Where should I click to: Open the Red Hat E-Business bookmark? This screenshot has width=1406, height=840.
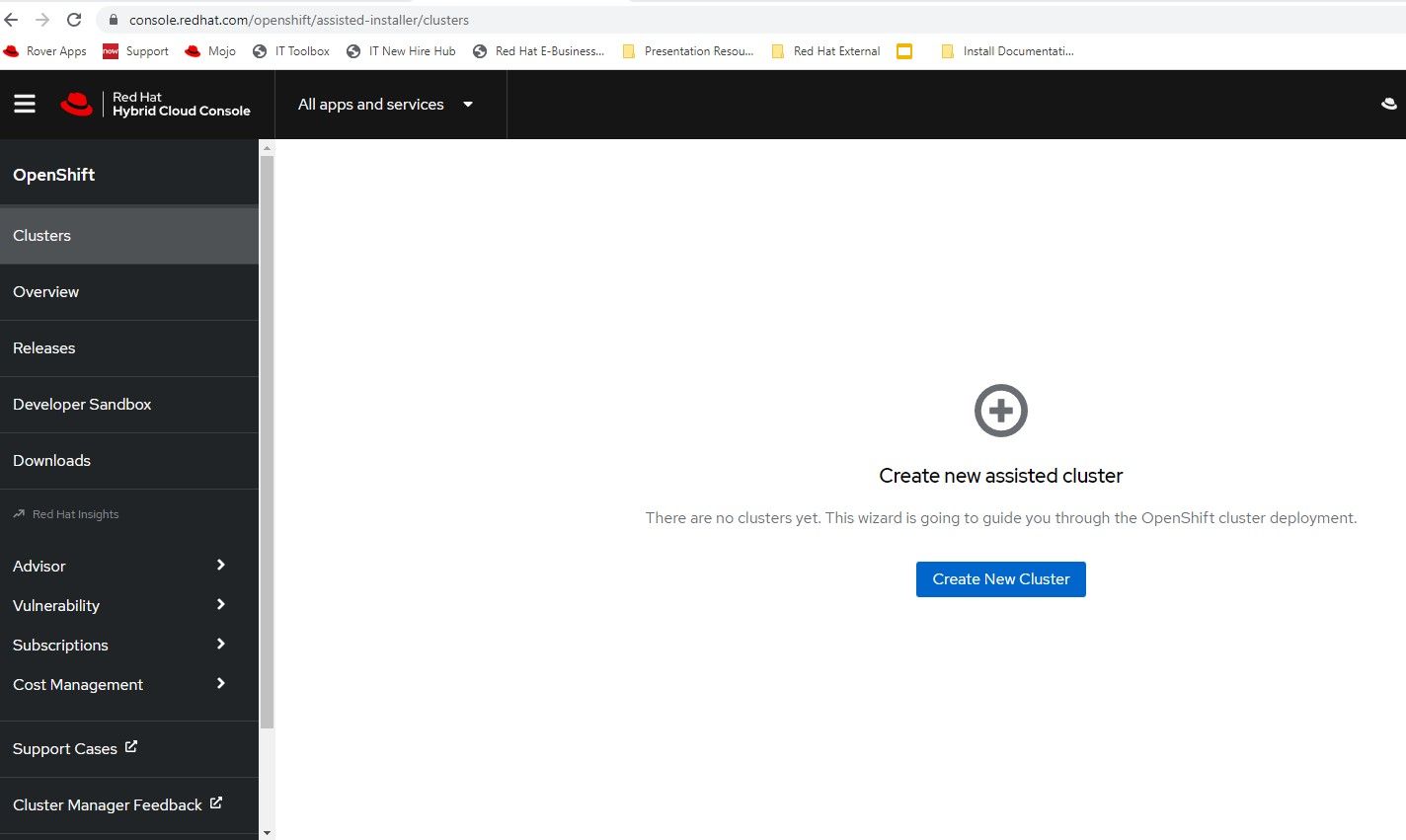click(x=538, y=51)
